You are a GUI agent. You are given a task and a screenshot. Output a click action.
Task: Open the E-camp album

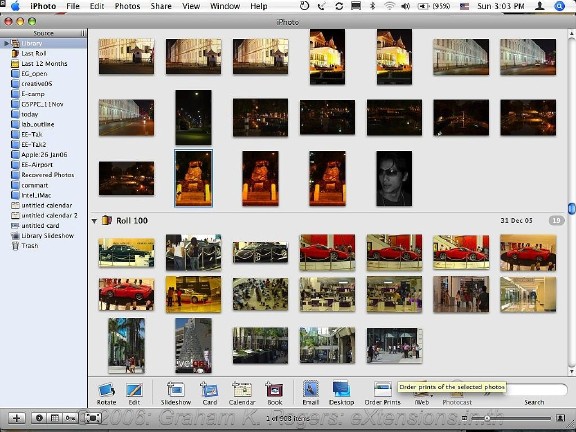click(x=32, y=94)
